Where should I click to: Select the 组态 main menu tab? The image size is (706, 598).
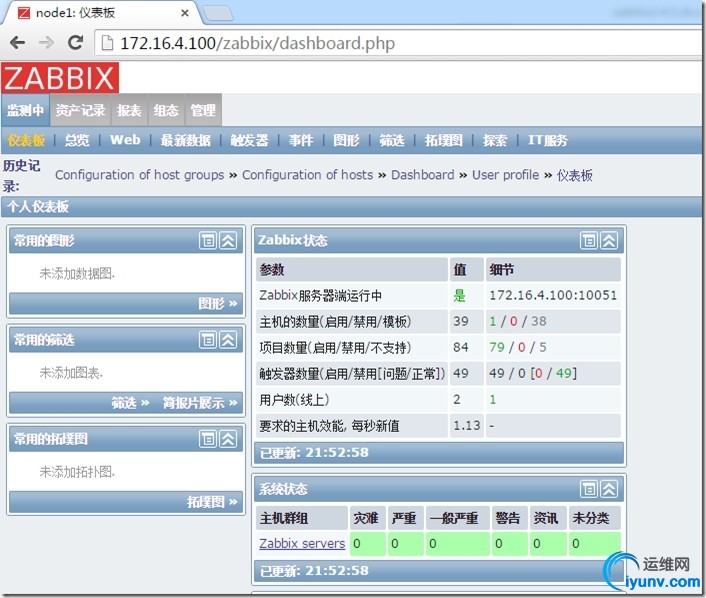[166, 110]
